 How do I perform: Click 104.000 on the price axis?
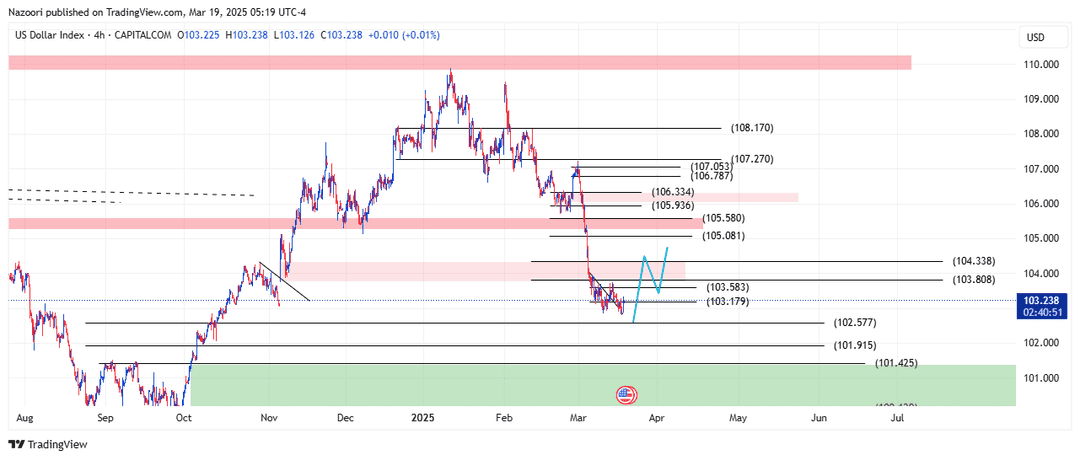1041,274
